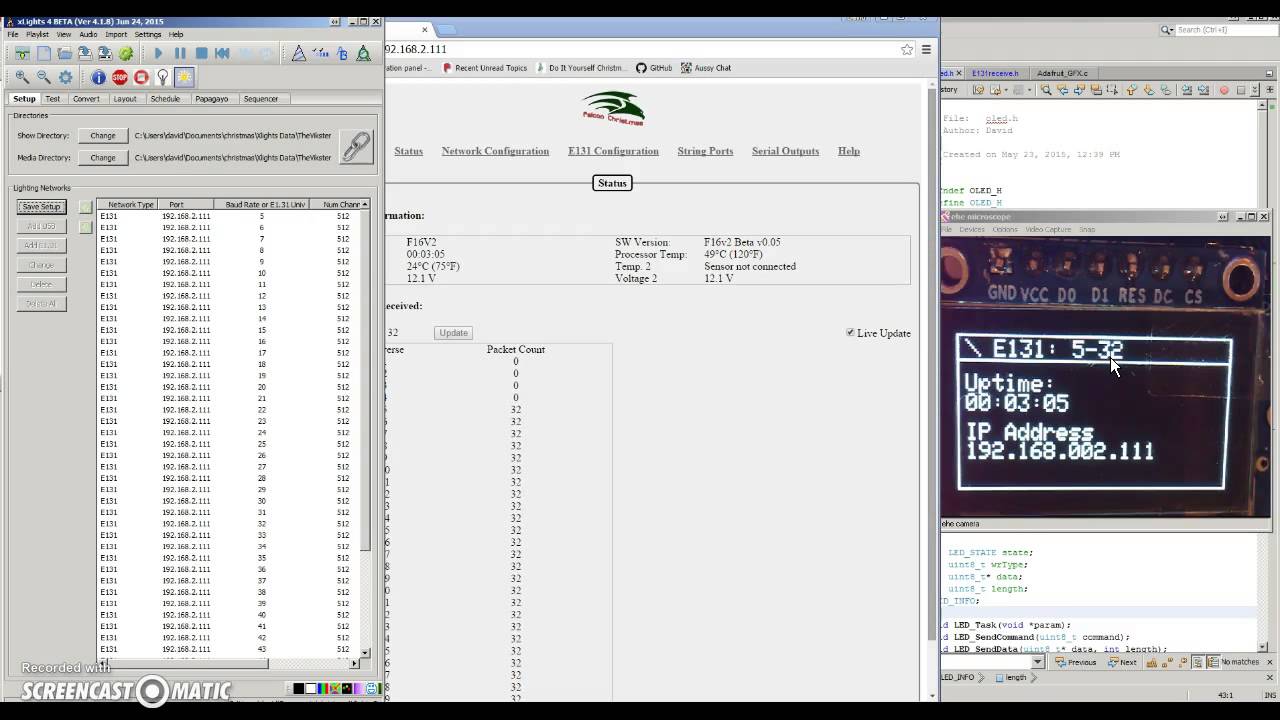Click the blue information icon in xLights
This screenshot has height=720, width=1280.
[98, 77]
